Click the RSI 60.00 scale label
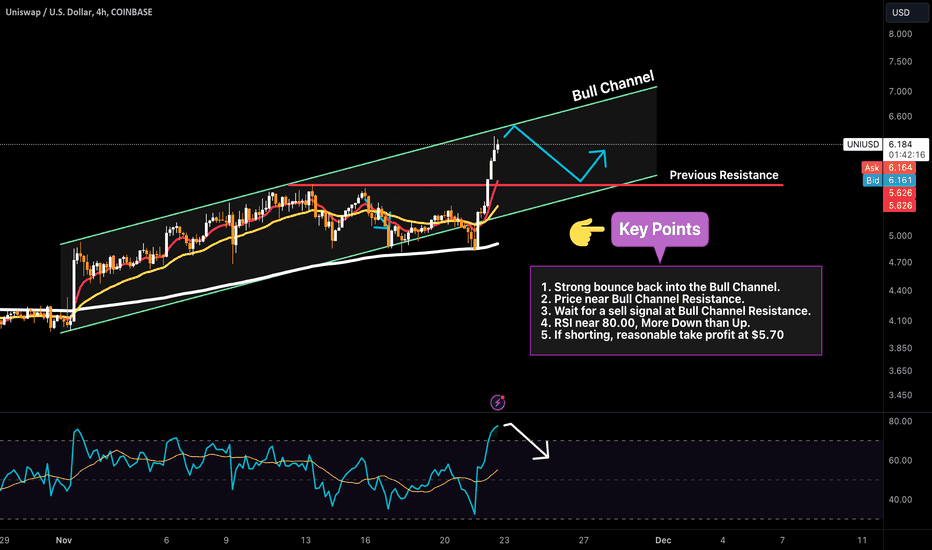The image size is (932, 550). click(x=900, y=461)
